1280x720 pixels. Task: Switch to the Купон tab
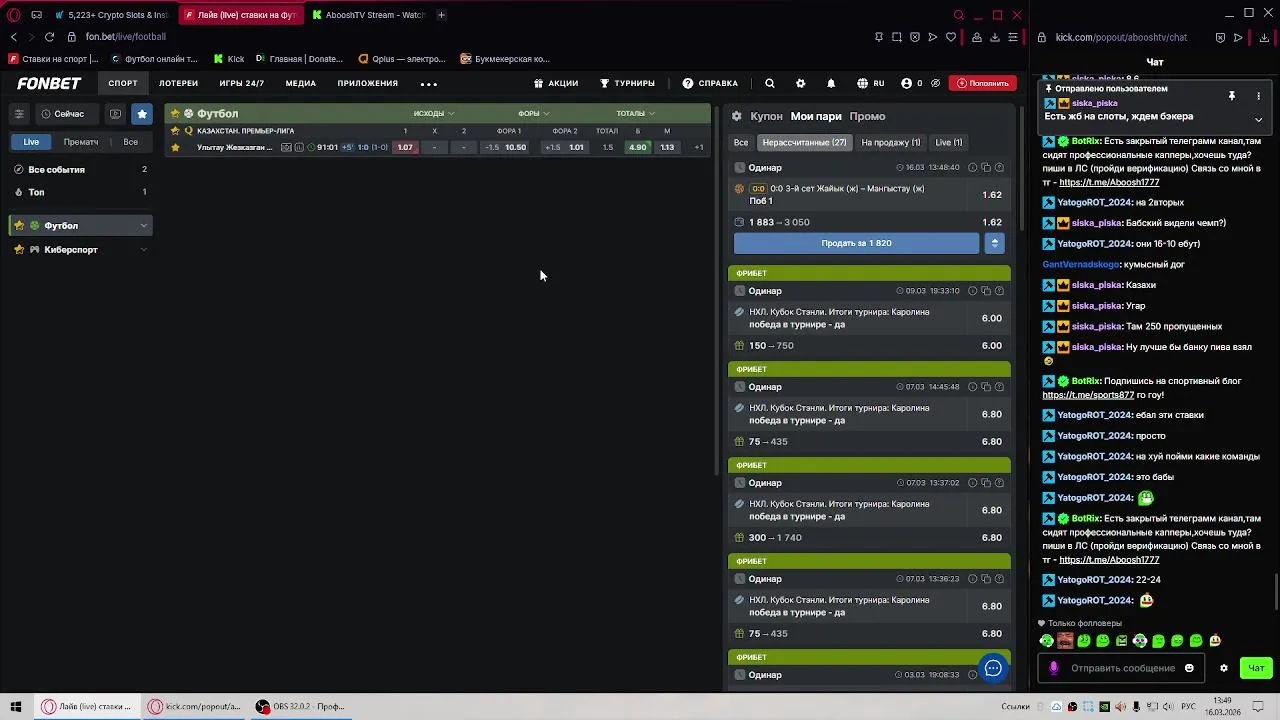tap(766, 116)
